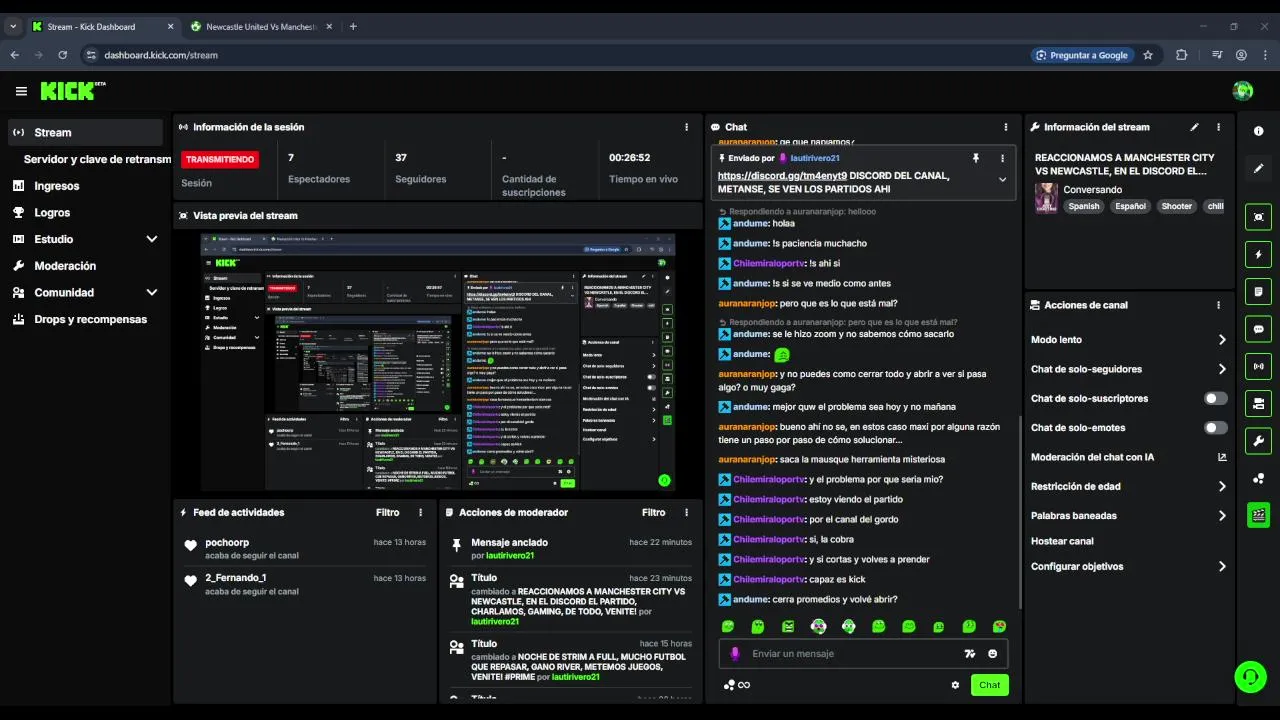Open Palabras baneadas options arrow
Viewport: 1280px width, 720px height.
(1222, 516)
